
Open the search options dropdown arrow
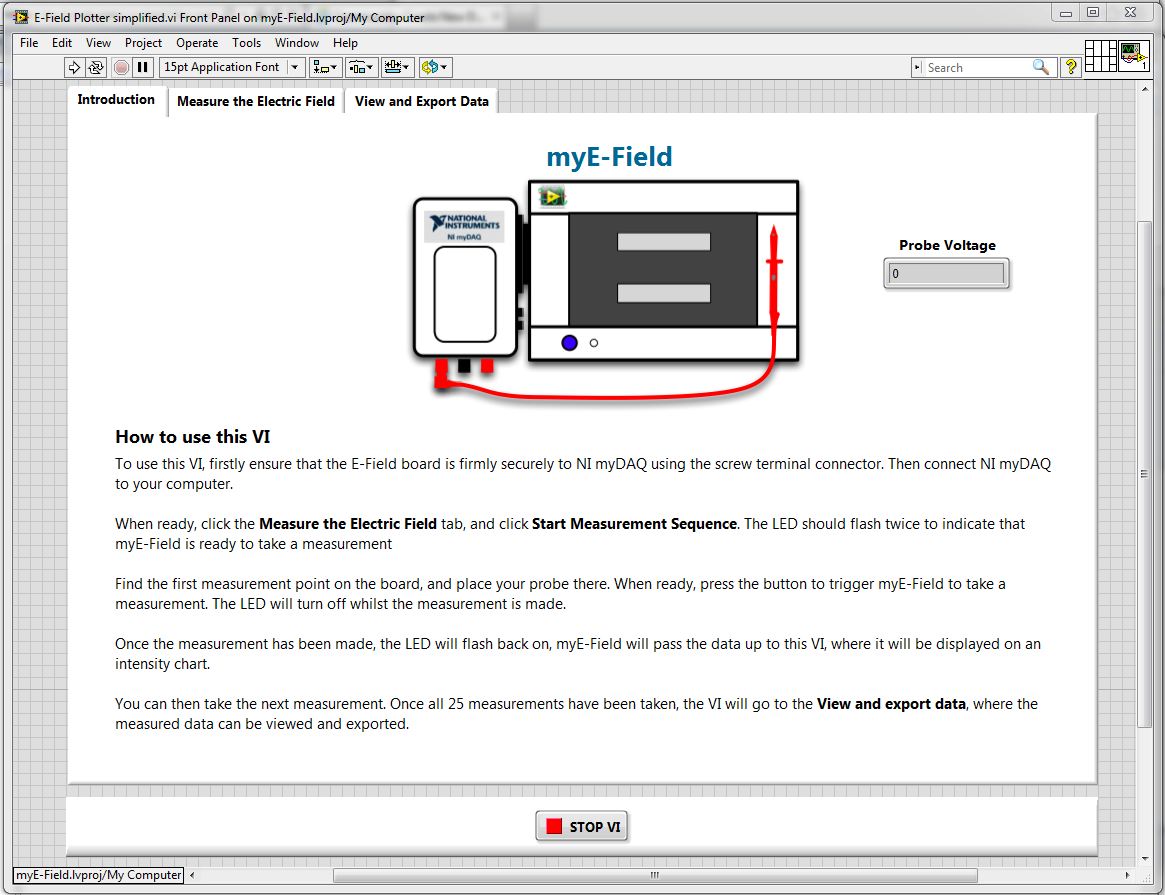pos(917,68)
